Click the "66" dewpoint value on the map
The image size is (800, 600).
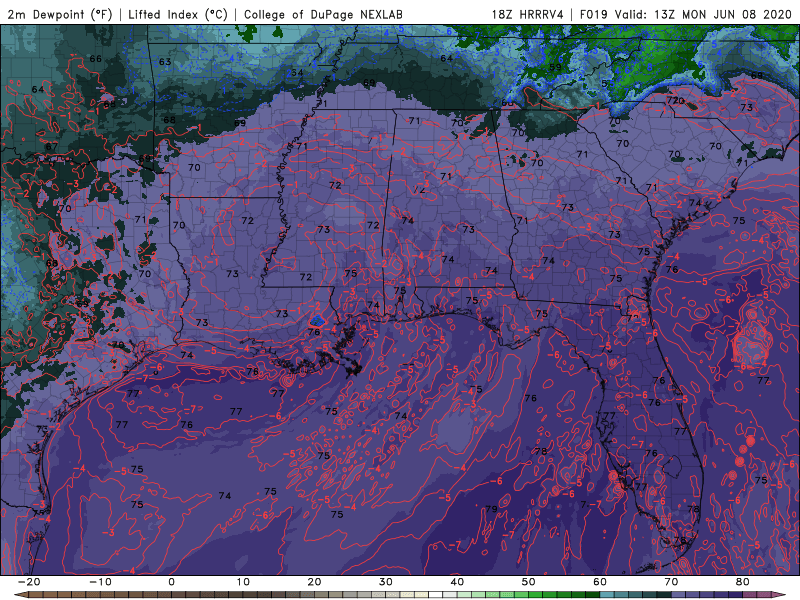tap(95, 59)
